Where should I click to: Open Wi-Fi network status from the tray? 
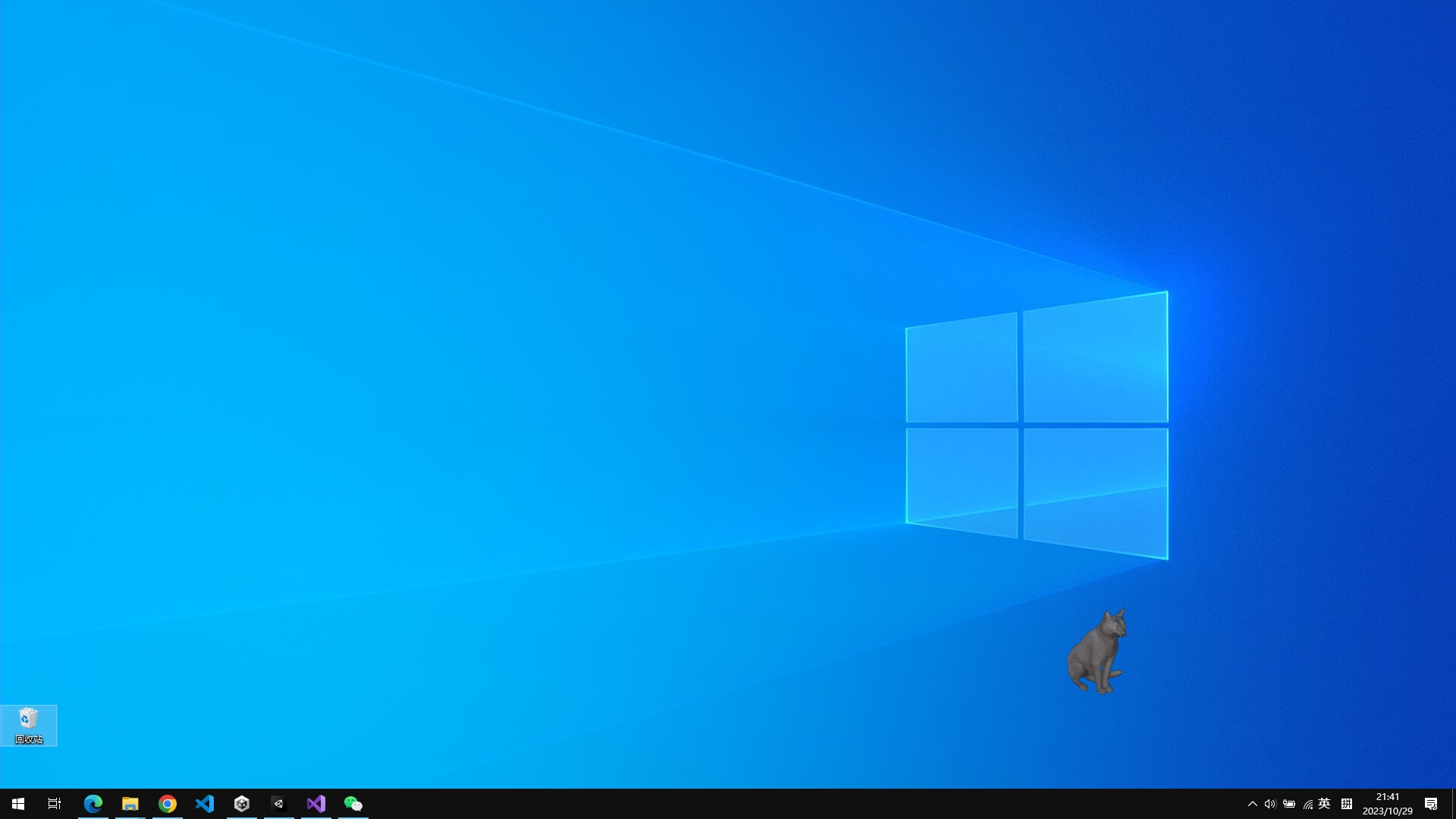1307,804
